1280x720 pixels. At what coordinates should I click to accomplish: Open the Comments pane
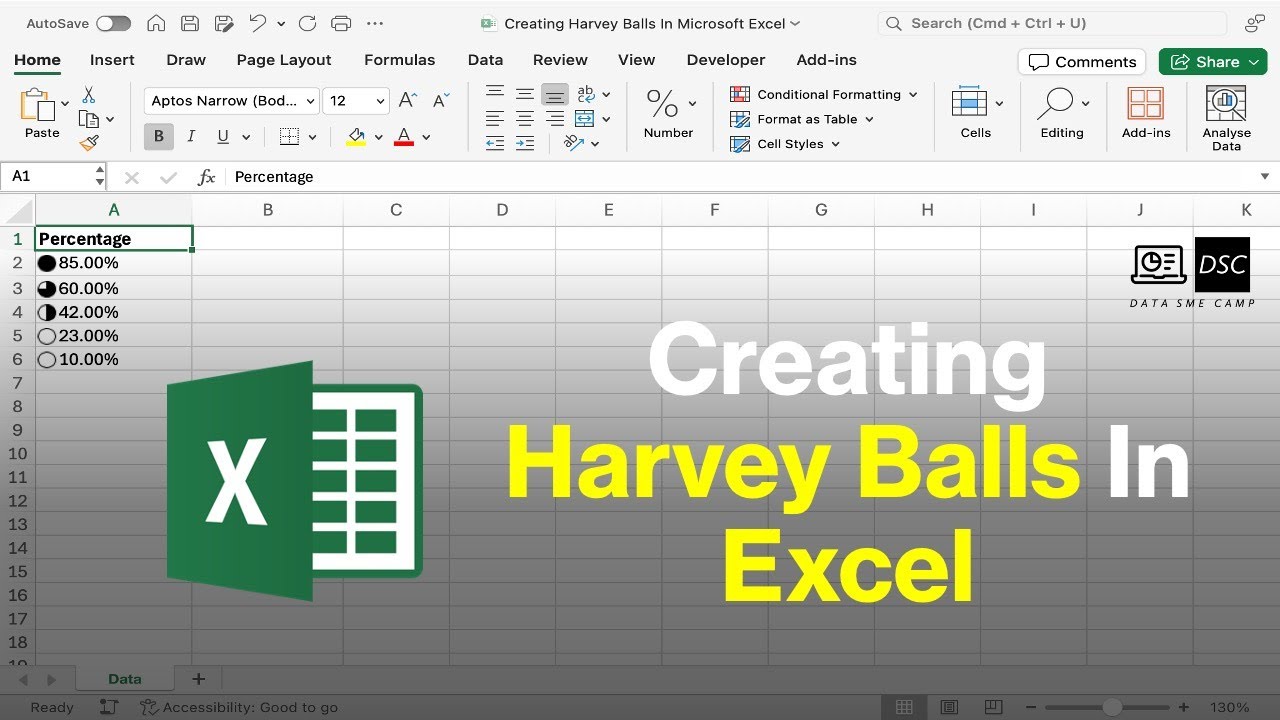click(x=1082, y=62)
